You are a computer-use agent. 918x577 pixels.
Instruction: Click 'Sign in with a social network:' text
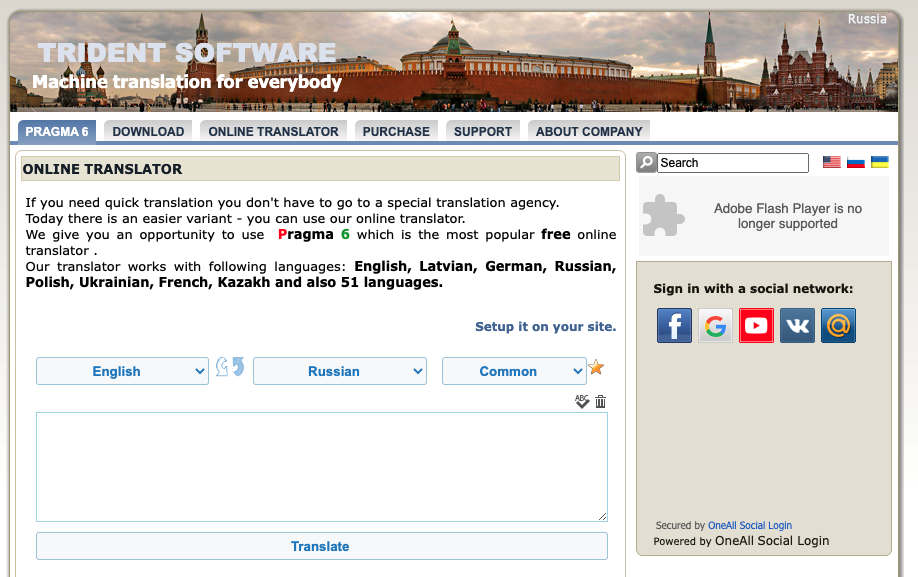(x=753, y=288)
